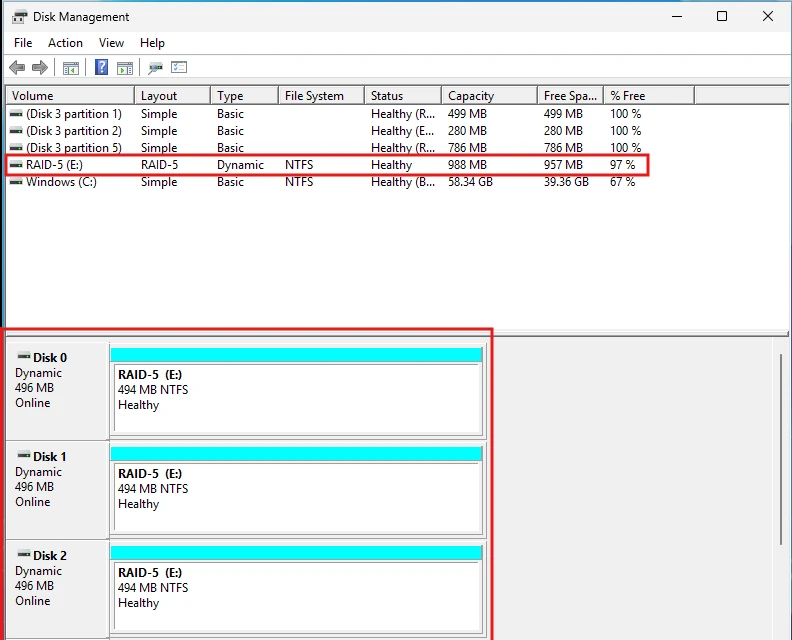The height and width of the screenshot is (640, 792).
Task: Click the Forward arrow toolbar icon
Action: [x=39, y=67]
